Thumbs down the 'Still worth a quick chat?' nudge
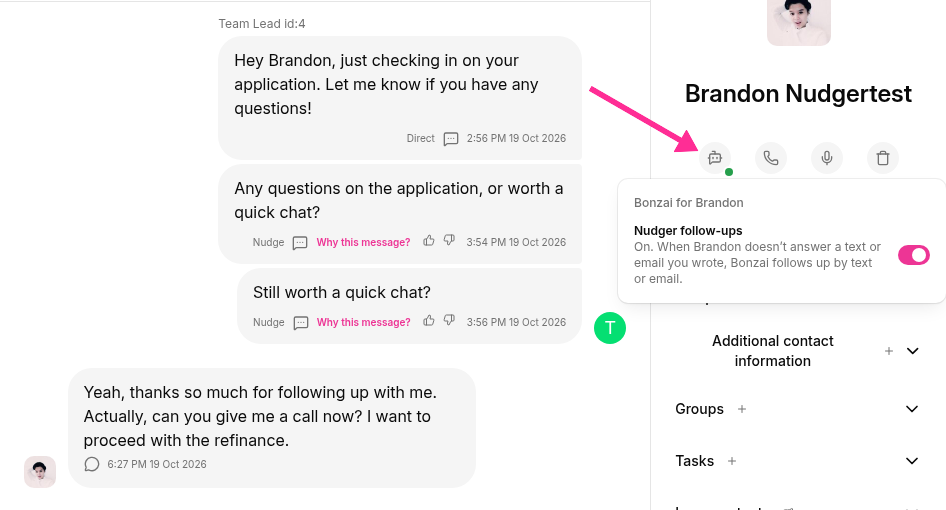Screen dimensions: 946x510 [449, 320]
